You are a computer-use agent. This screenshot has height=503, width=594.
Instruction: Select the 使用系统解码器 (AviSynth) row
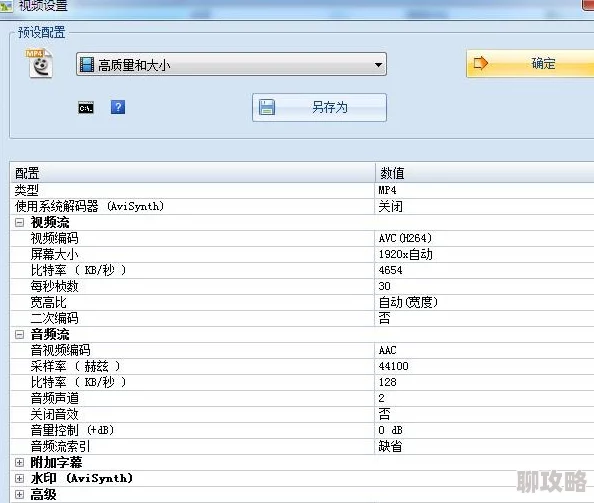point(302,206)
